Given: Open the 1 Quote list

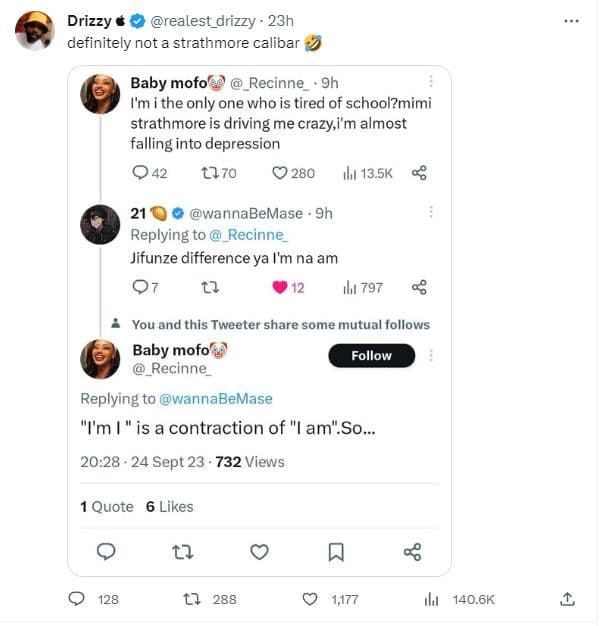Looking at the screenshot, I should click(106, 507).
